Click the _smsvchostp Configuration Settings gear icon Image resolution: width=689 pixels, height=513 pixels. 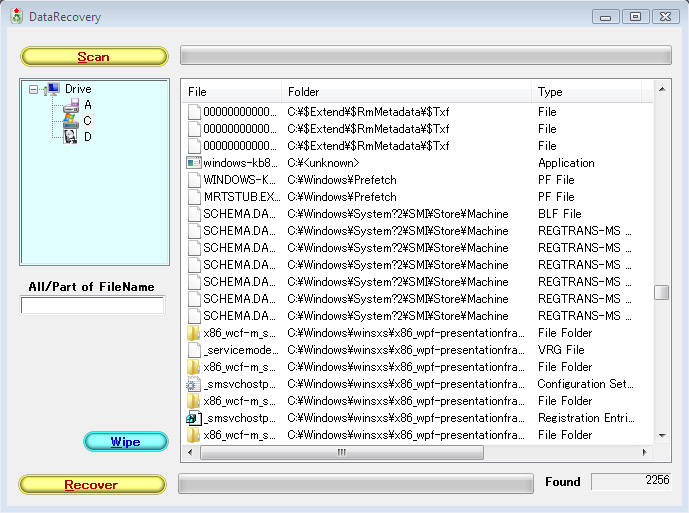[195, 384]
